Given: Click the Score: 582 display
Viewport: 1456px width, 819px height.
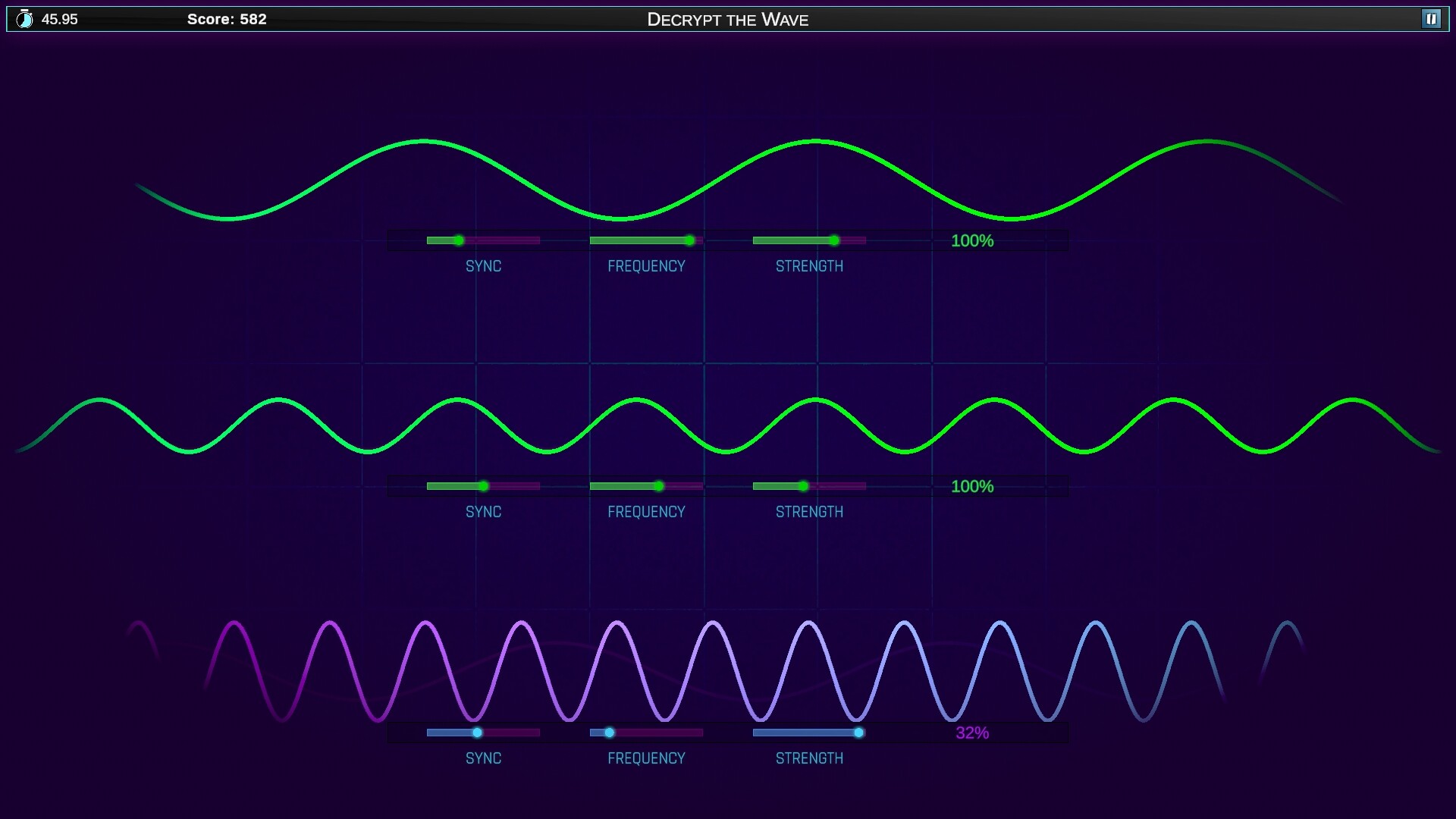Looking at the screenshot, I should pos(227,19).
